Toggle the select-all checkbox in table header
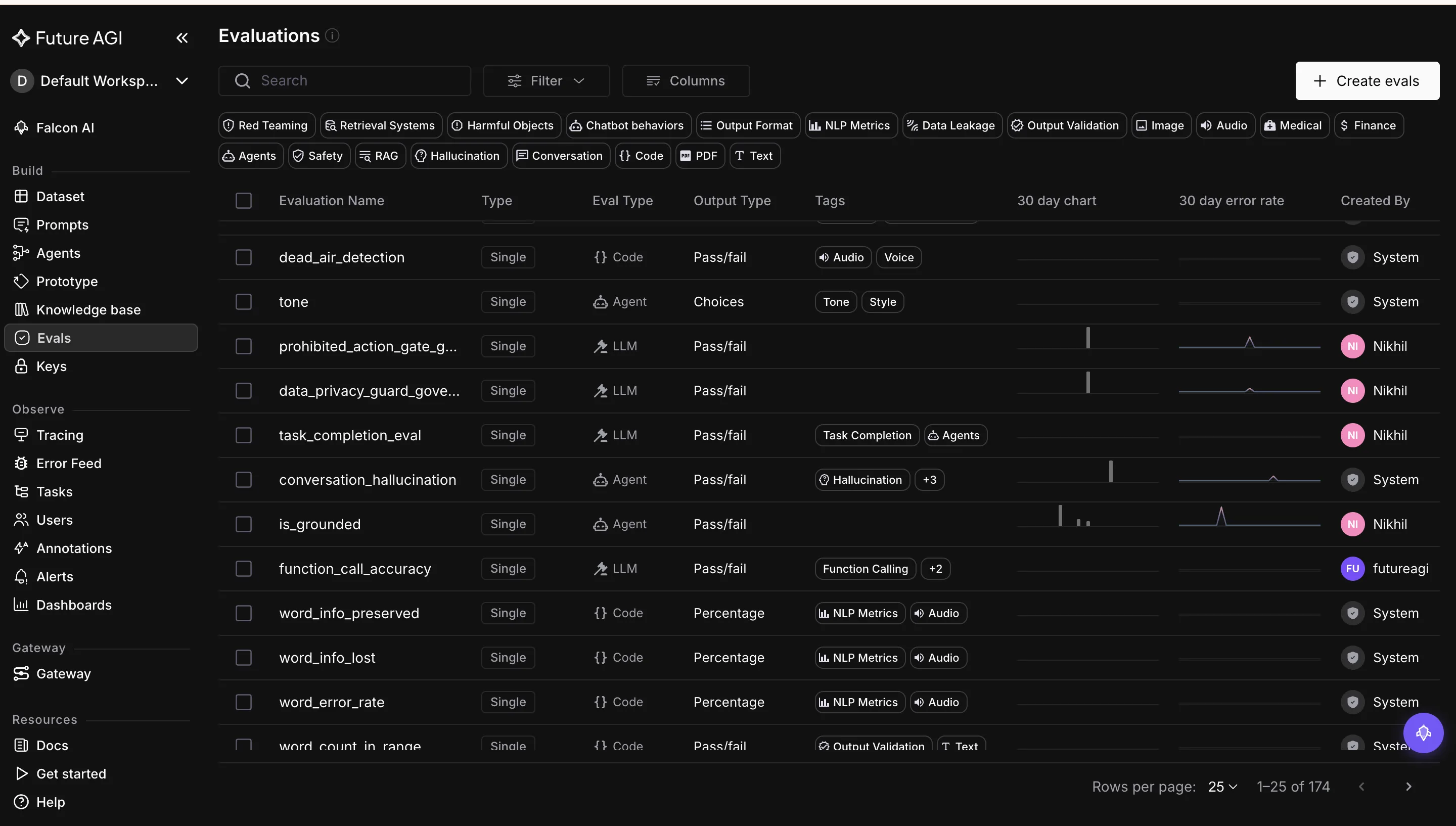 (x=243, y=201)
